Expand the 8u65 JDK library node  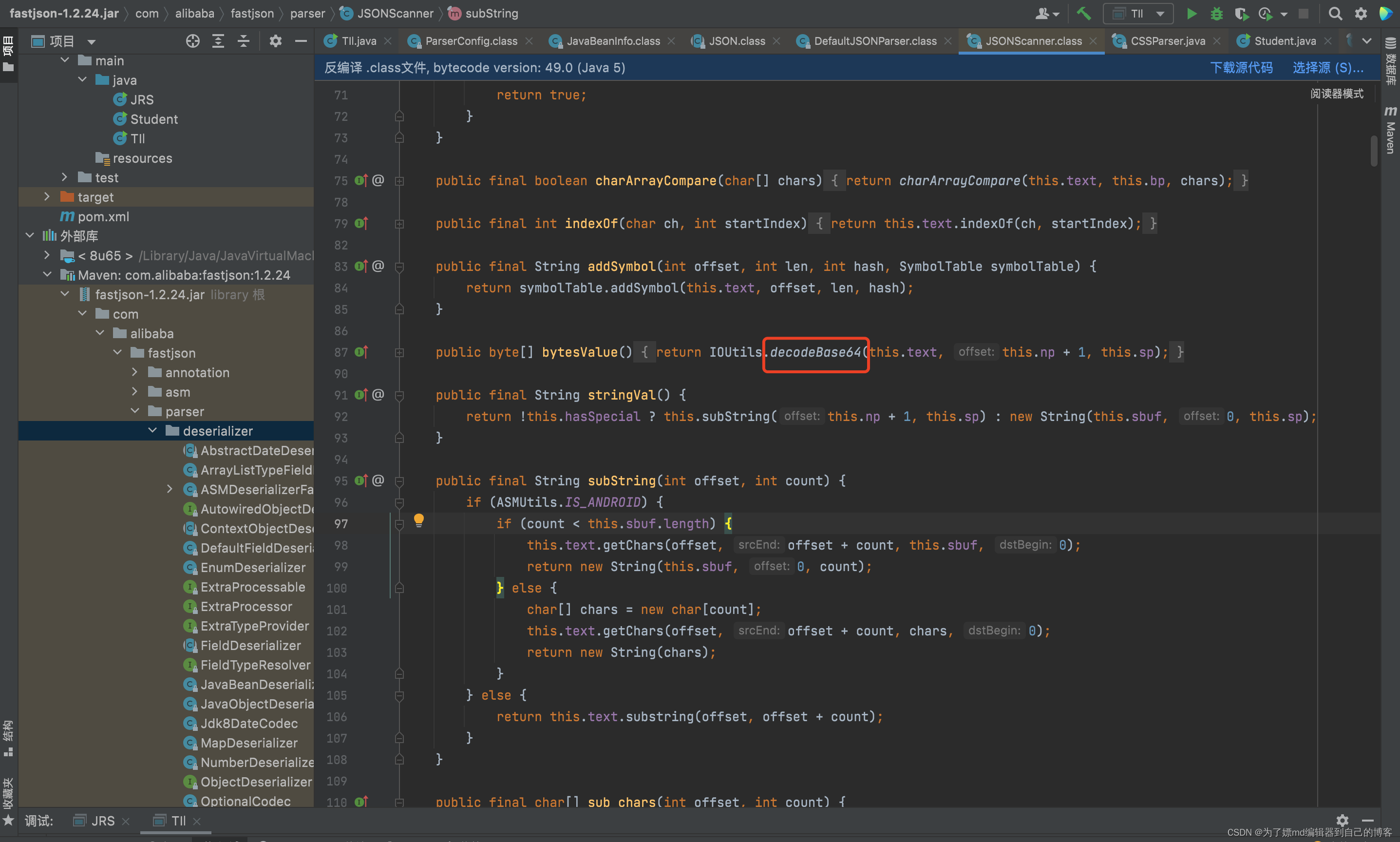click(x=47, y=255)
